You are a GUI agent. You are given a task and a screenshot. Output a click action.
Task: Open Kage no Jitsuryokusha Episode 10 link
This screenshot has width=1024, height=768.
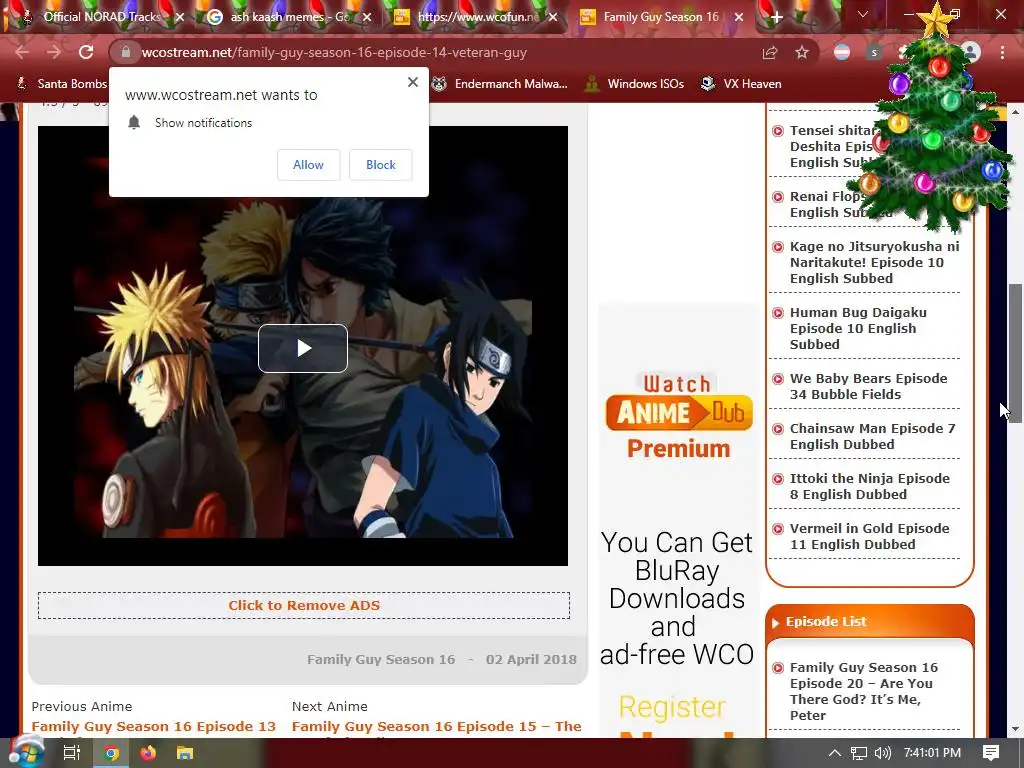point(874,263)
